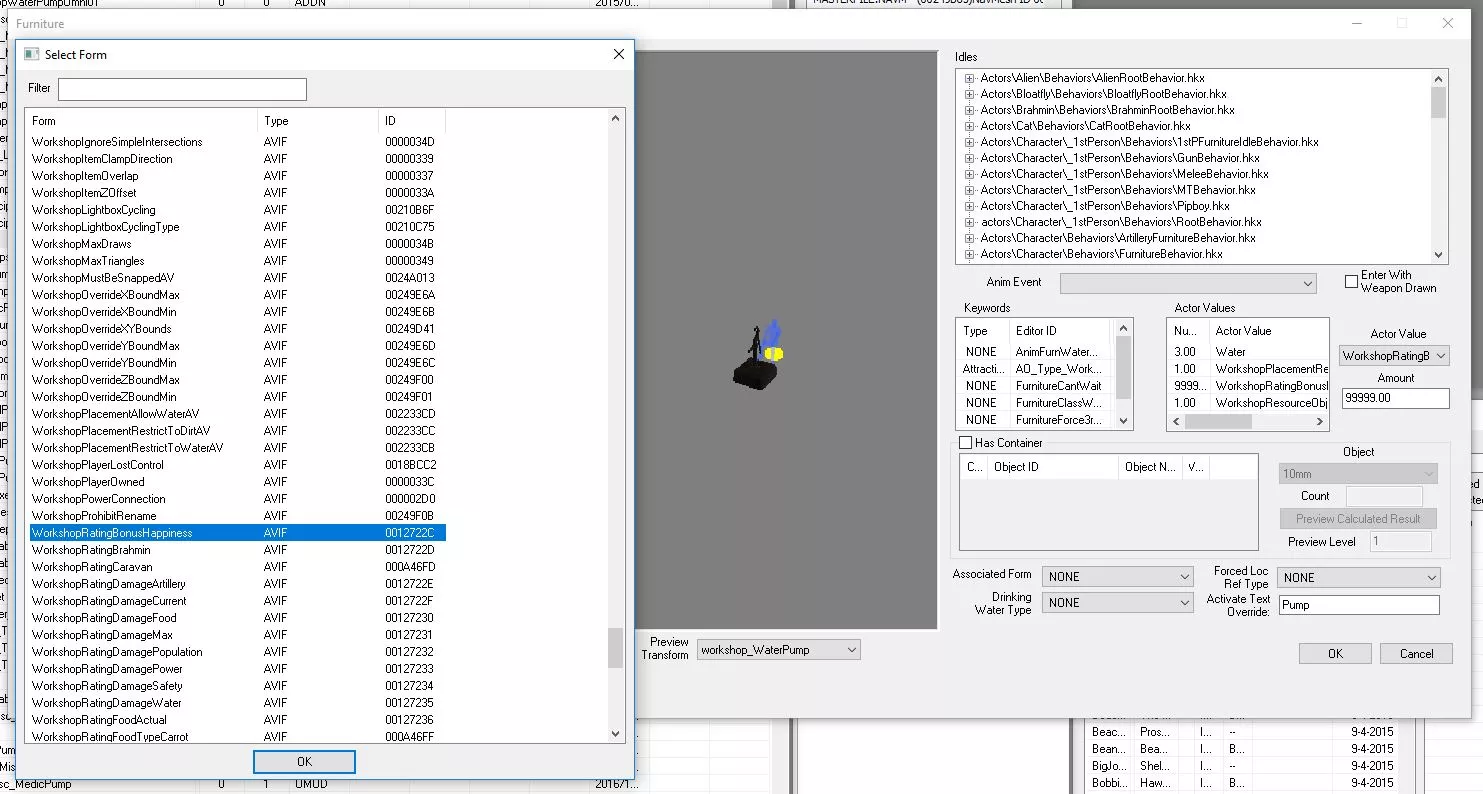Sort Actor Values by Actor Value header

coord(1269,331)
